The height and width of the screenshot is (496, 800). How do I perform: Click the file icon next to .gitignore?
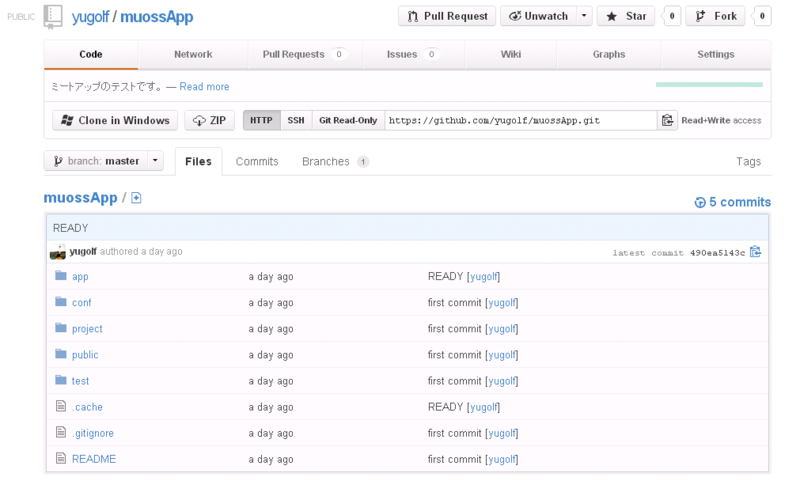click(61, 432)
